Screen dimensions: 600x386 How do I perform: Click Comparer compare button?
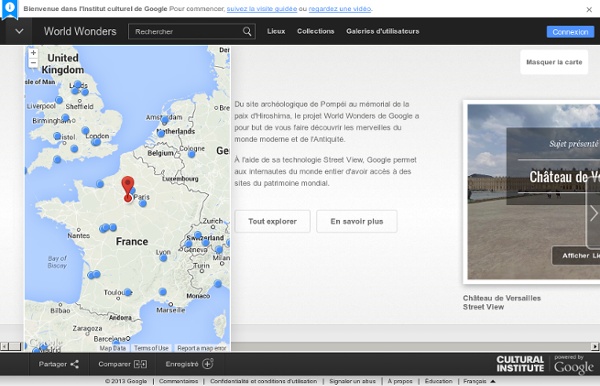(122, 364)
